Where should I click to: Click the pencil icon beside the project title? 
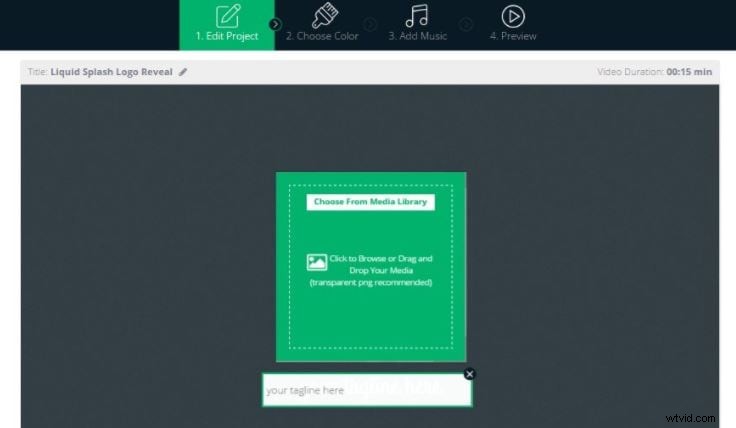[183, 72]
